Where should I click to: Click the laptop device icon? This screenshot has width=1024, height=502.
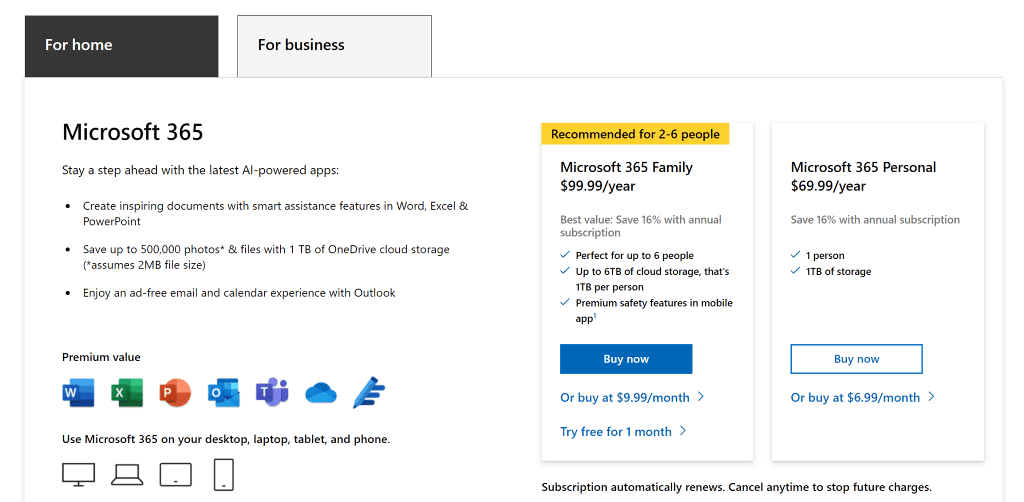(127, 474)
